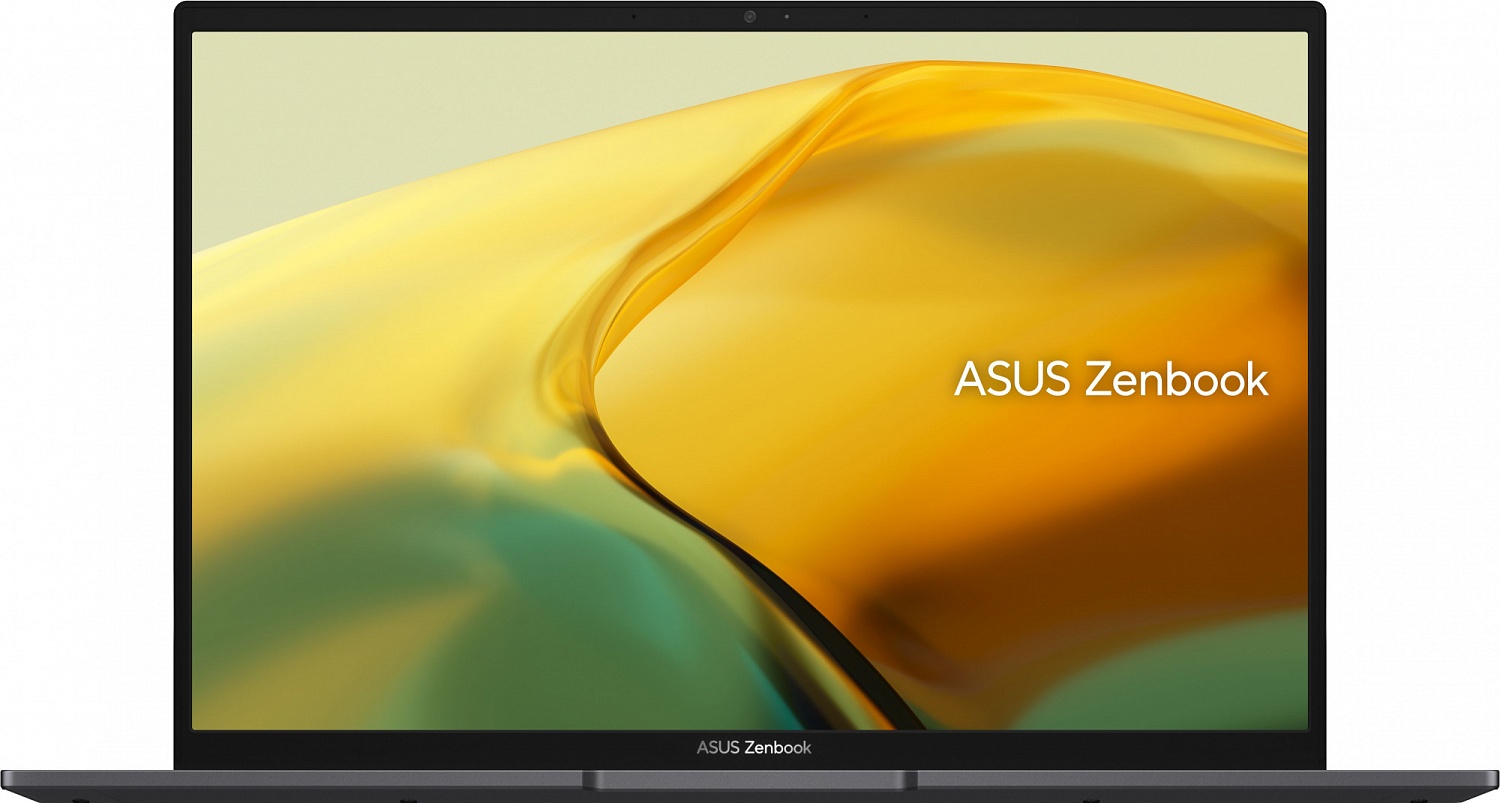Click the microphone hole on the top bezel
The width and height of the screenshot is (1500, 803).
click(634, 16)
